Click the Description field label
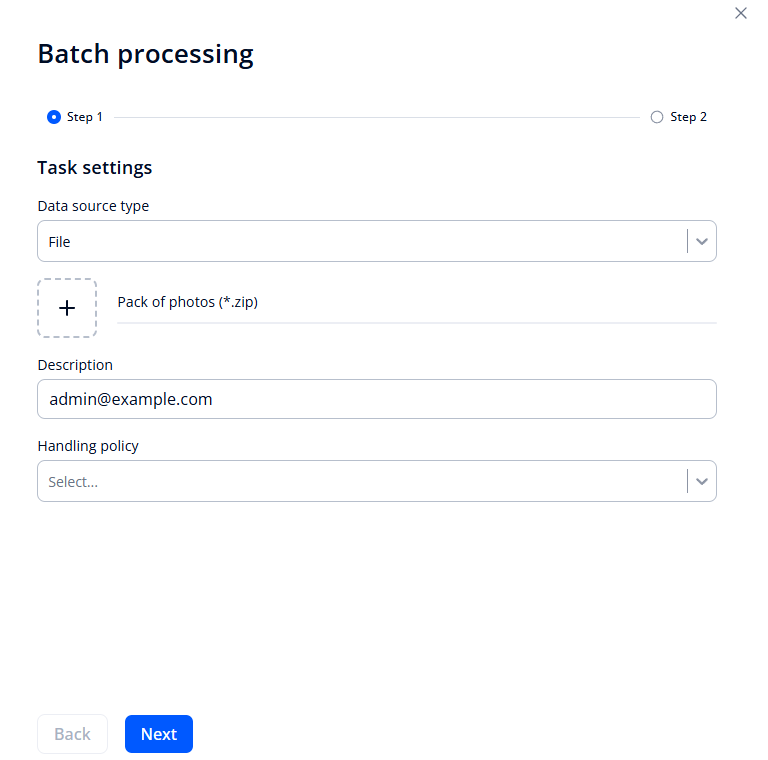Screen dimensions: 768x760 click(75, 365)
